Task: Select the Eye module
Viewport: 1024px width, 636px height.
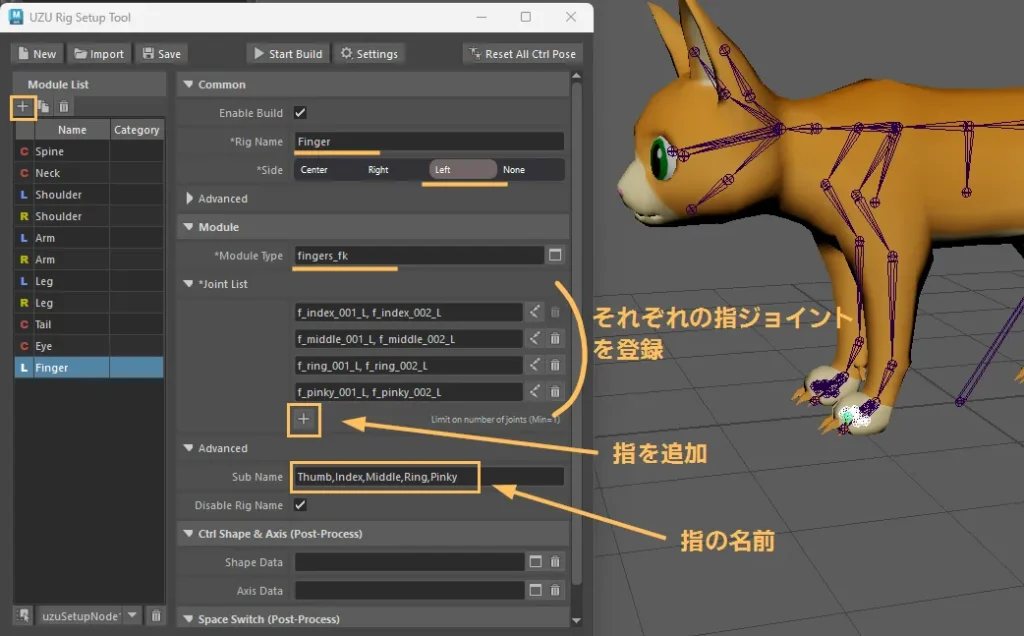Action: tap(89, 345)
